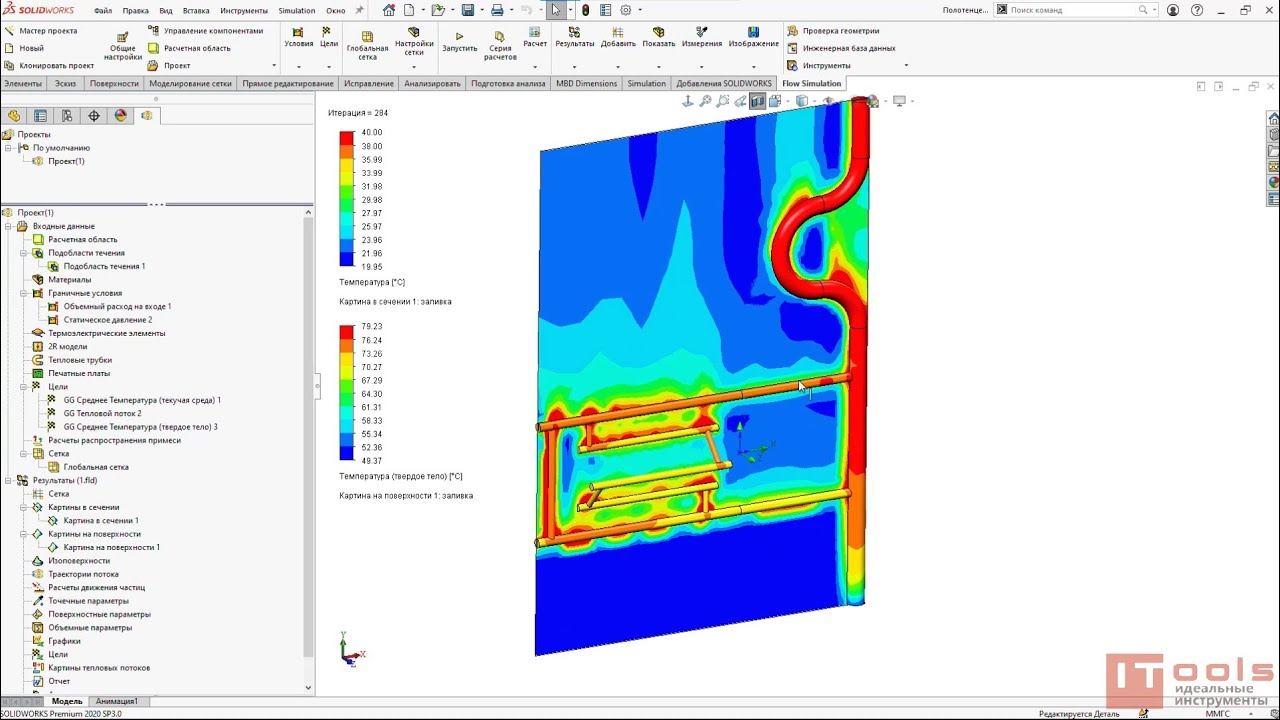Click the Измерения ribbon icon
Viewport: 1280px width, 720px height.
click(702, 38)
